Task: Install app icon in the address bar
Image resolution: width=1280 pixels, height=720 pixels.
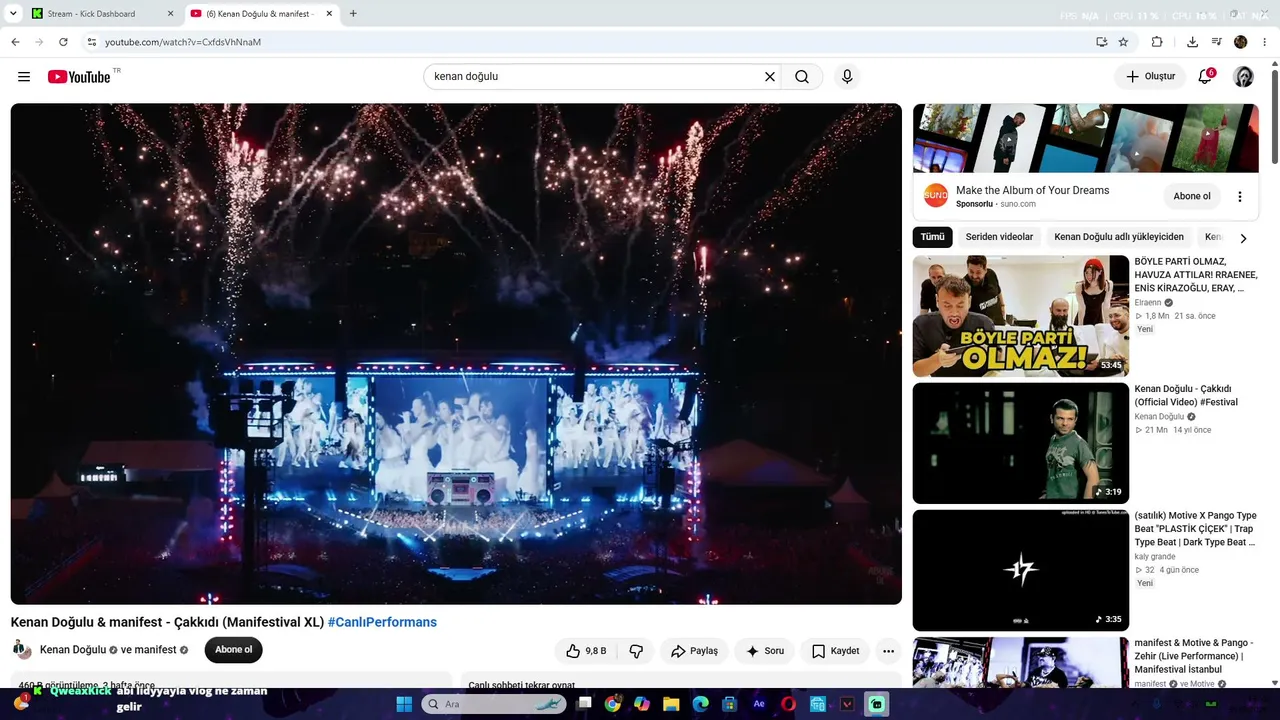Action: tap(1101, 42)
